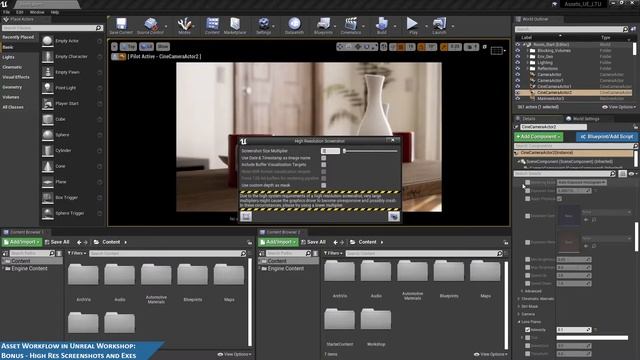Click Blueprint/Add Script button
Viewport: 640px width, 360px height.
[606, 136]
